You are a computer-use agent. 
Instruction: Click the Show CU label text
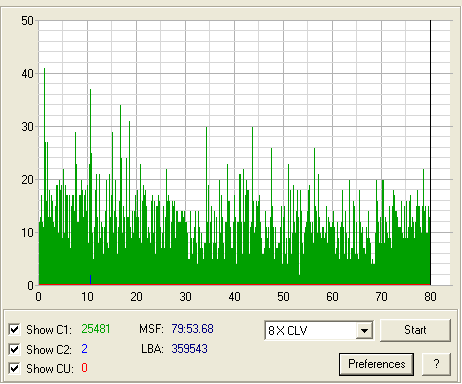tap(50, 369)
